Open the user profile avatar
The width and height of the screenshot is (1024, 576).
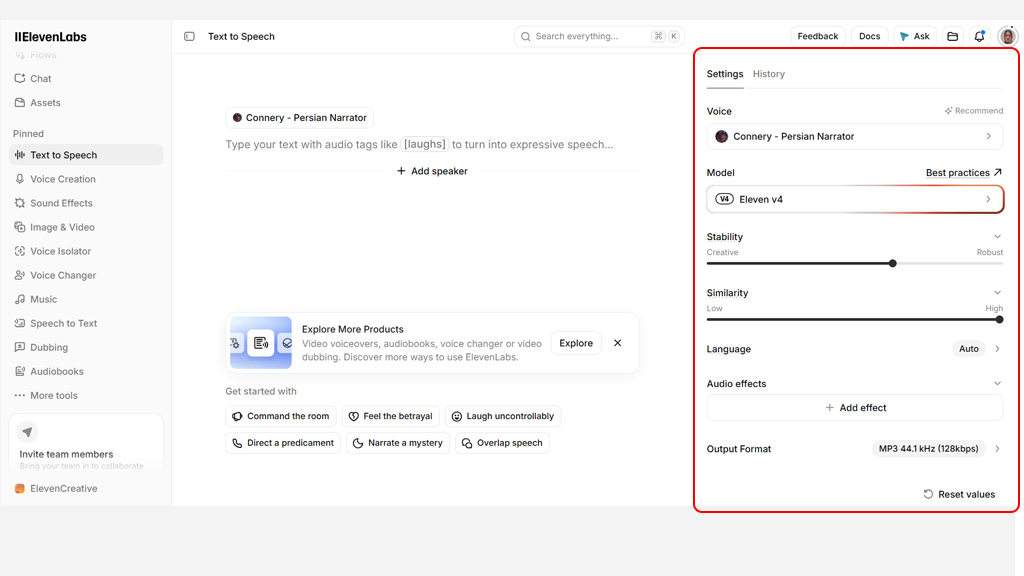click(x=1008, y=37)
